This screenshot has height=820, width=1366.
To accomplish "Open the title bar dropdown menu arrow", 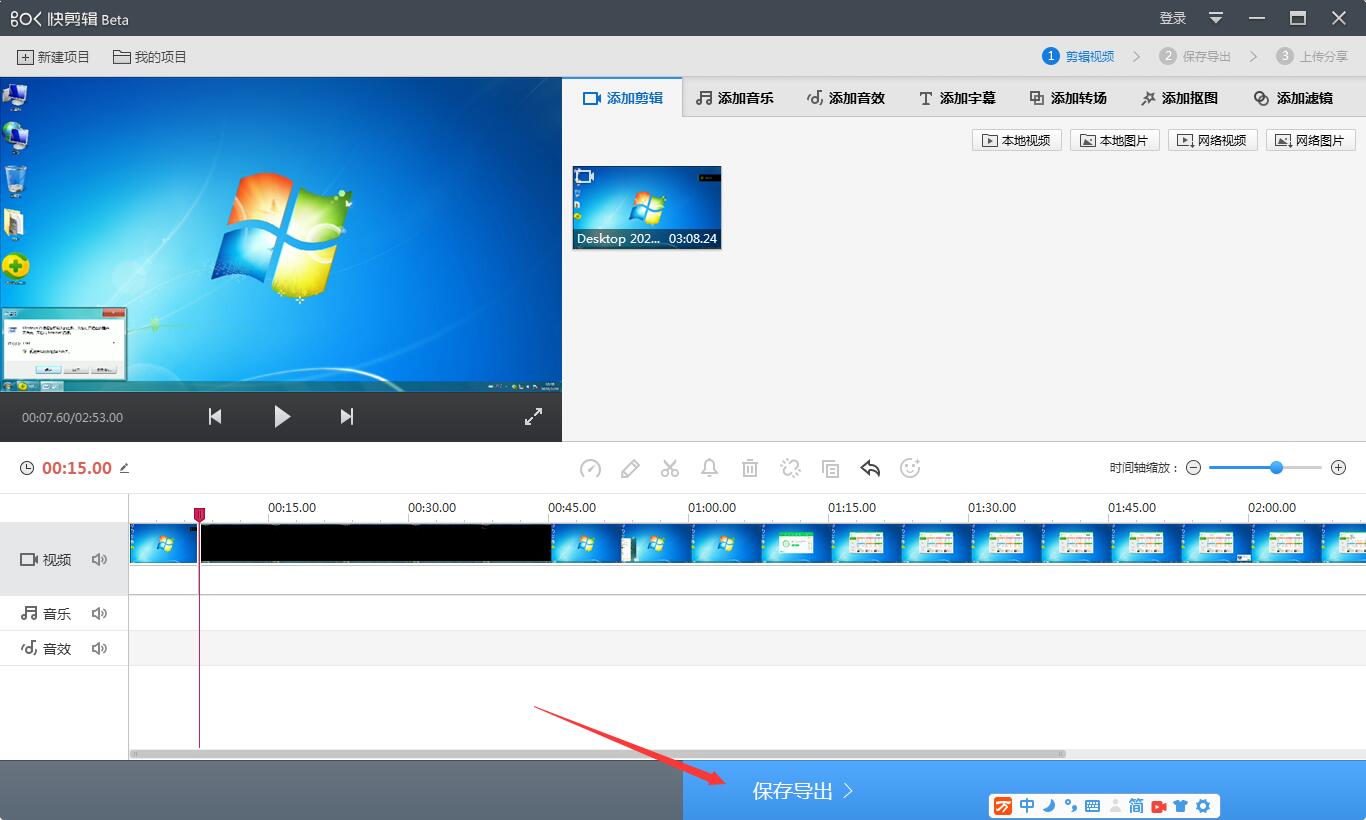I will (x=1216, y=18).
